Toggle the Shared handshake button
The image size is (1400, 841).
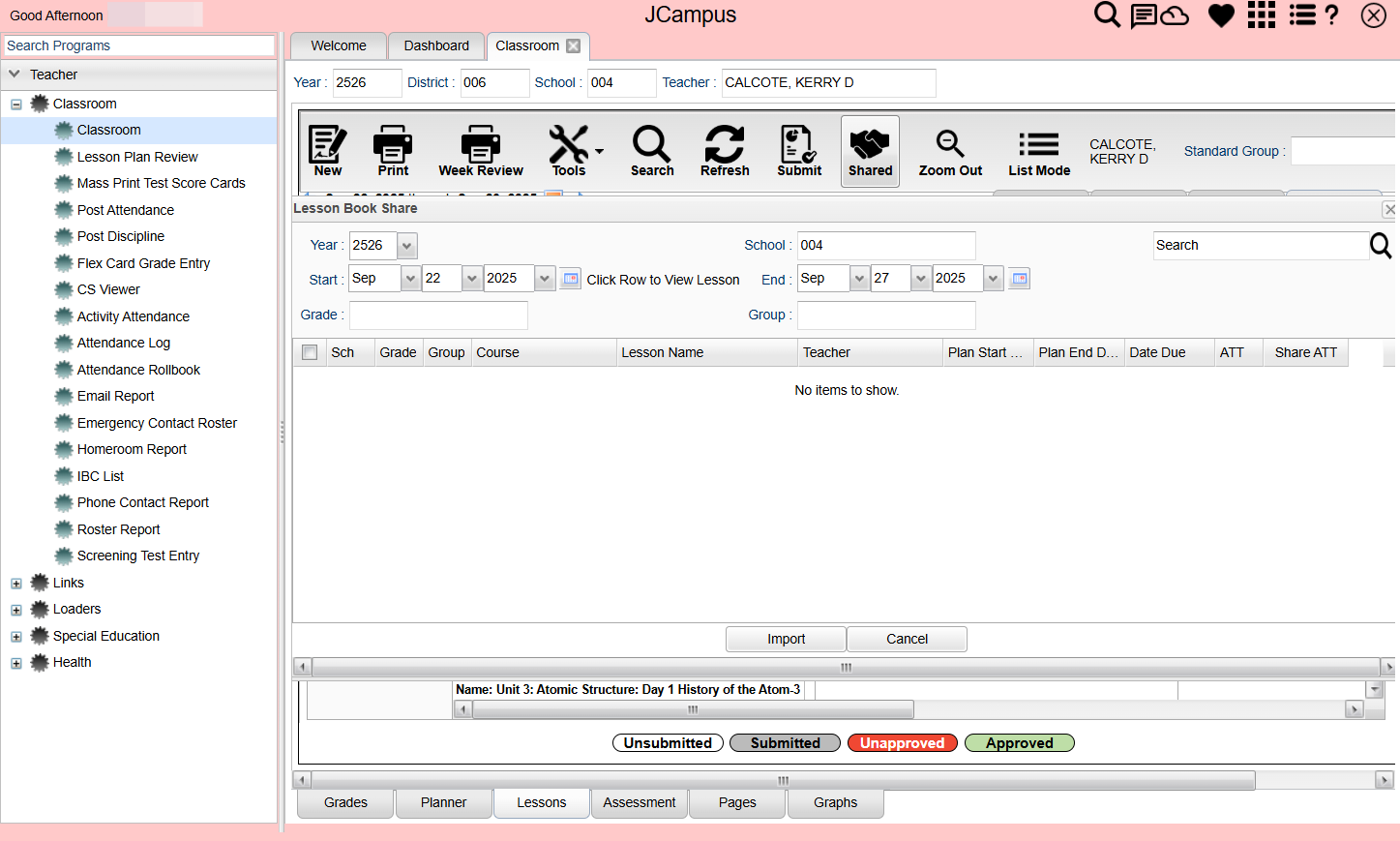point(870,151)
